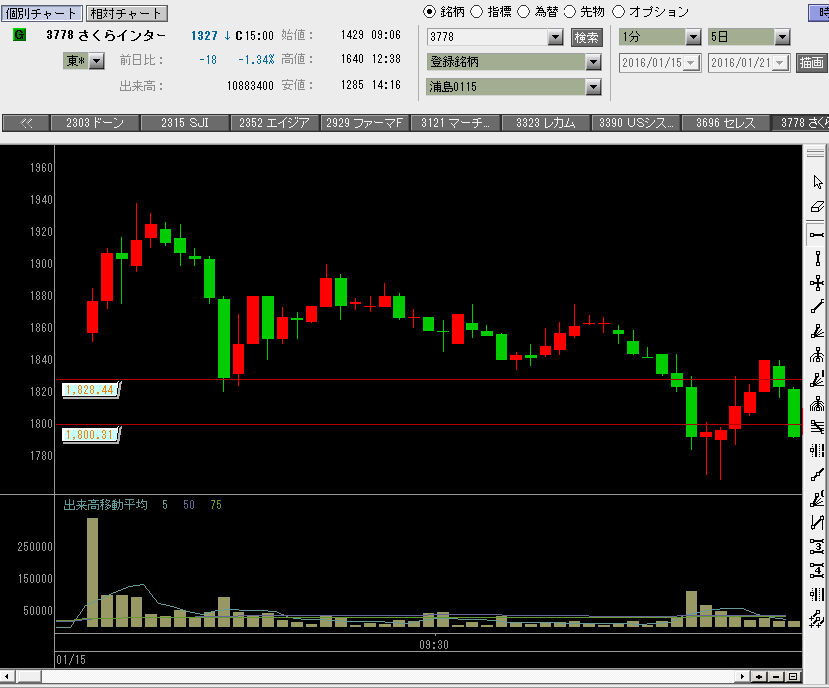
Task: Select the オプション radio button
Action: point(618,12)
